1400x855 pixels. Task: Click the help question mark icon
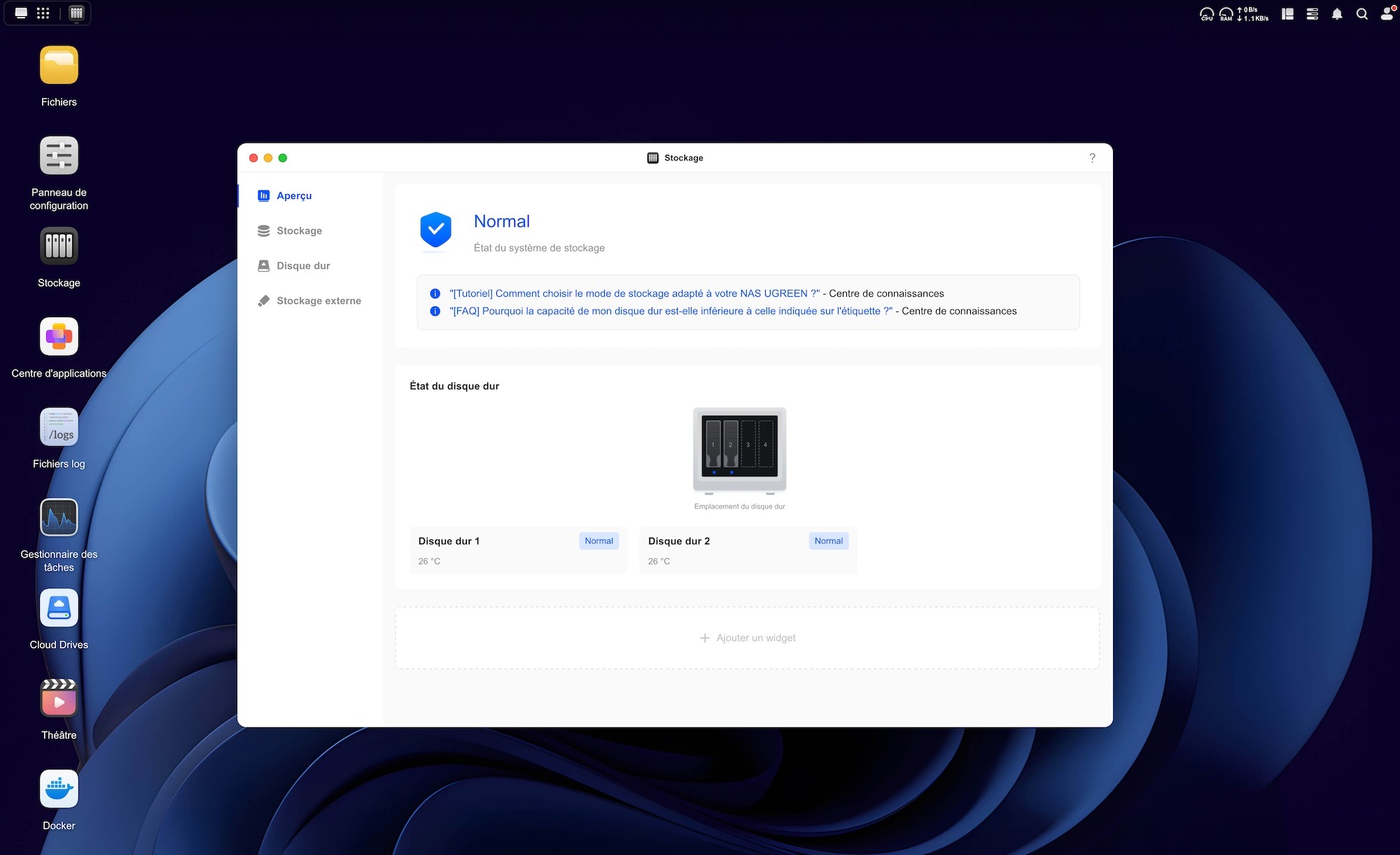coord(1092,158)
